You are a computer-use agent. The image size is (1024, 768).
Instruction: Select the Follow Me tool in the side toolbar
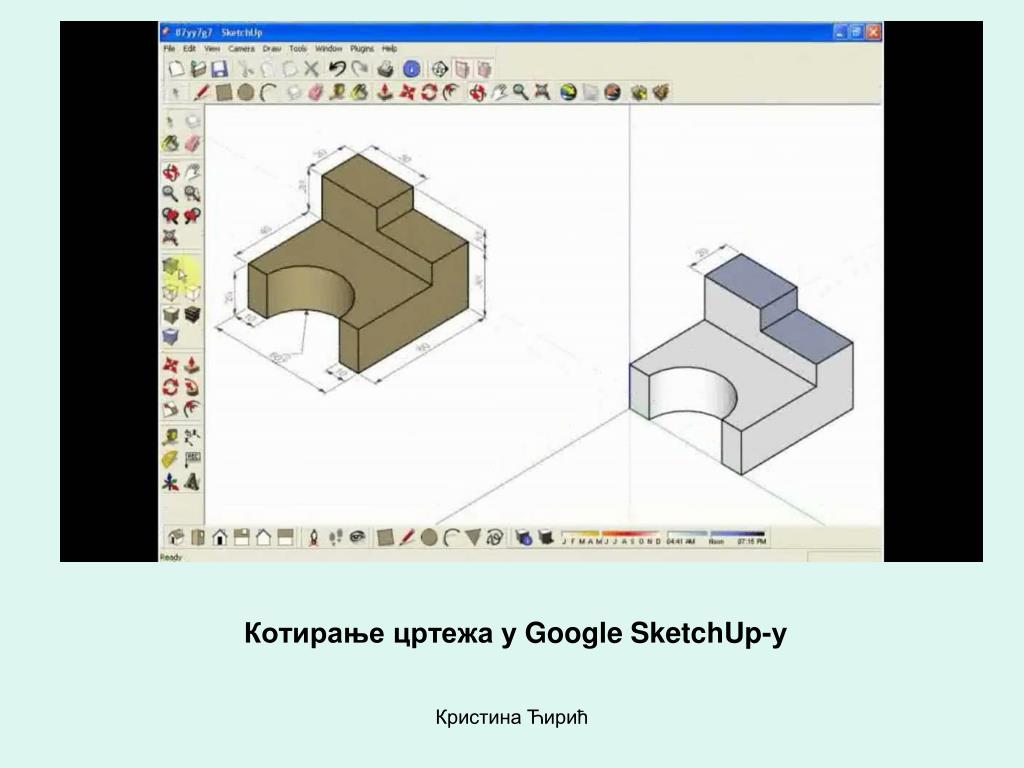coord(192,387)
